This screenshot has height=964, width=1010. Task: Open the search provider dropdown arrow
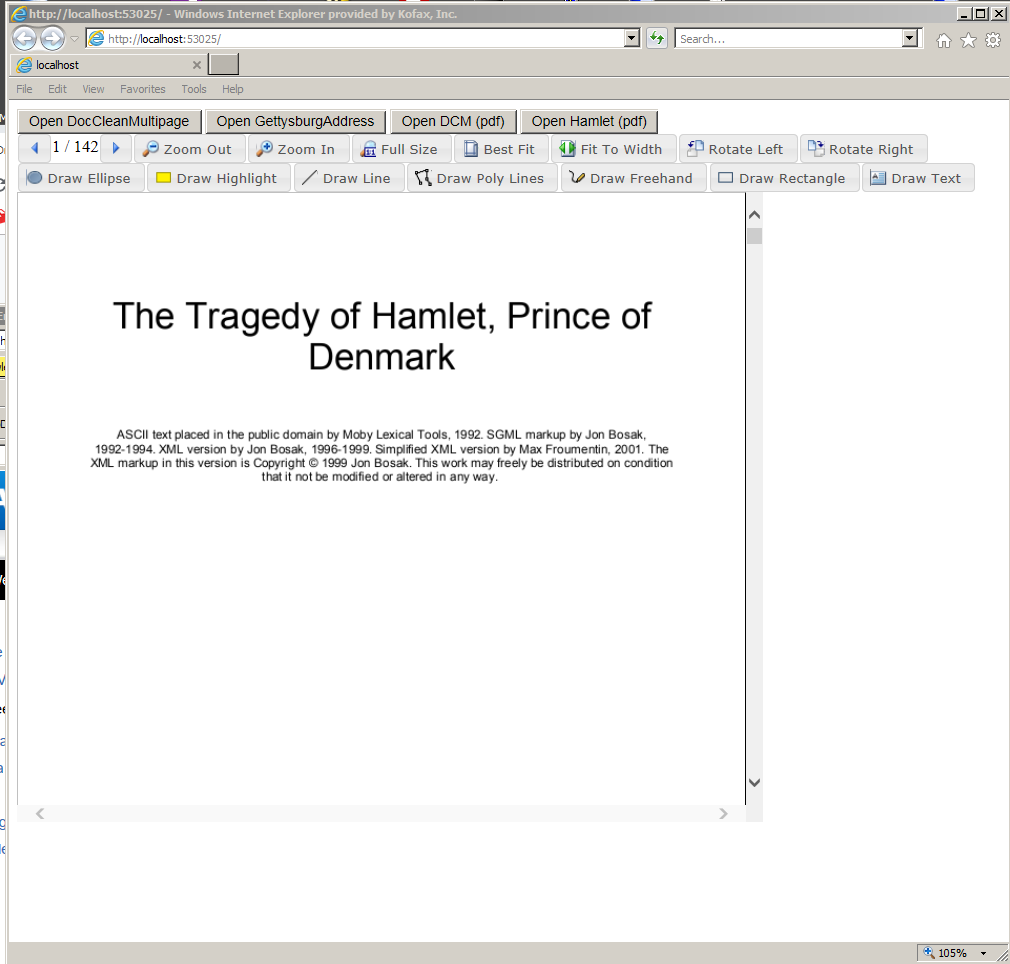click(x=909, y=38)
